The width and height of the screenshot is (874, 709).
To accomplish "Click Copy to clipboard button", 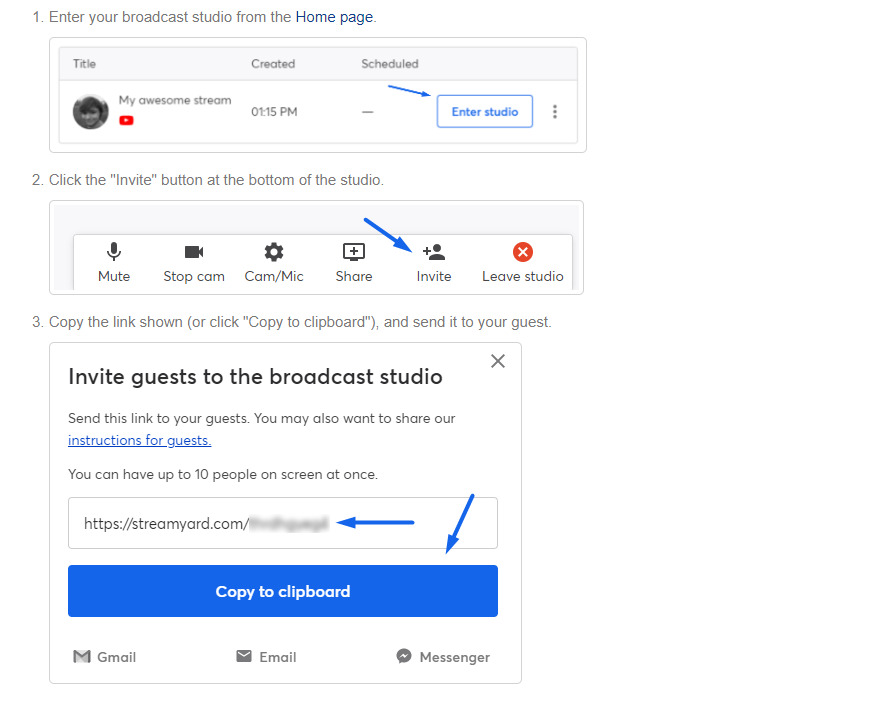I will point(283,591).
